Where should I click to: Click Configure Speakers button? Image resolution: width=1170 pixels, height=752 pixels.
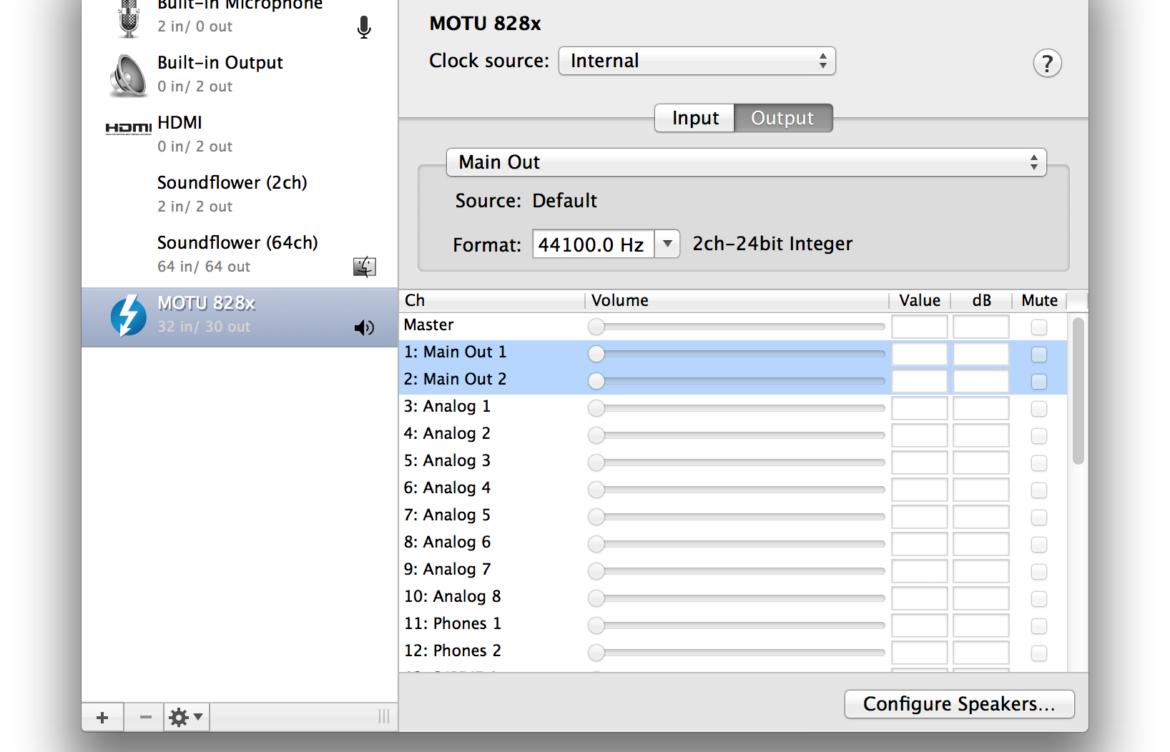[959, 704]
